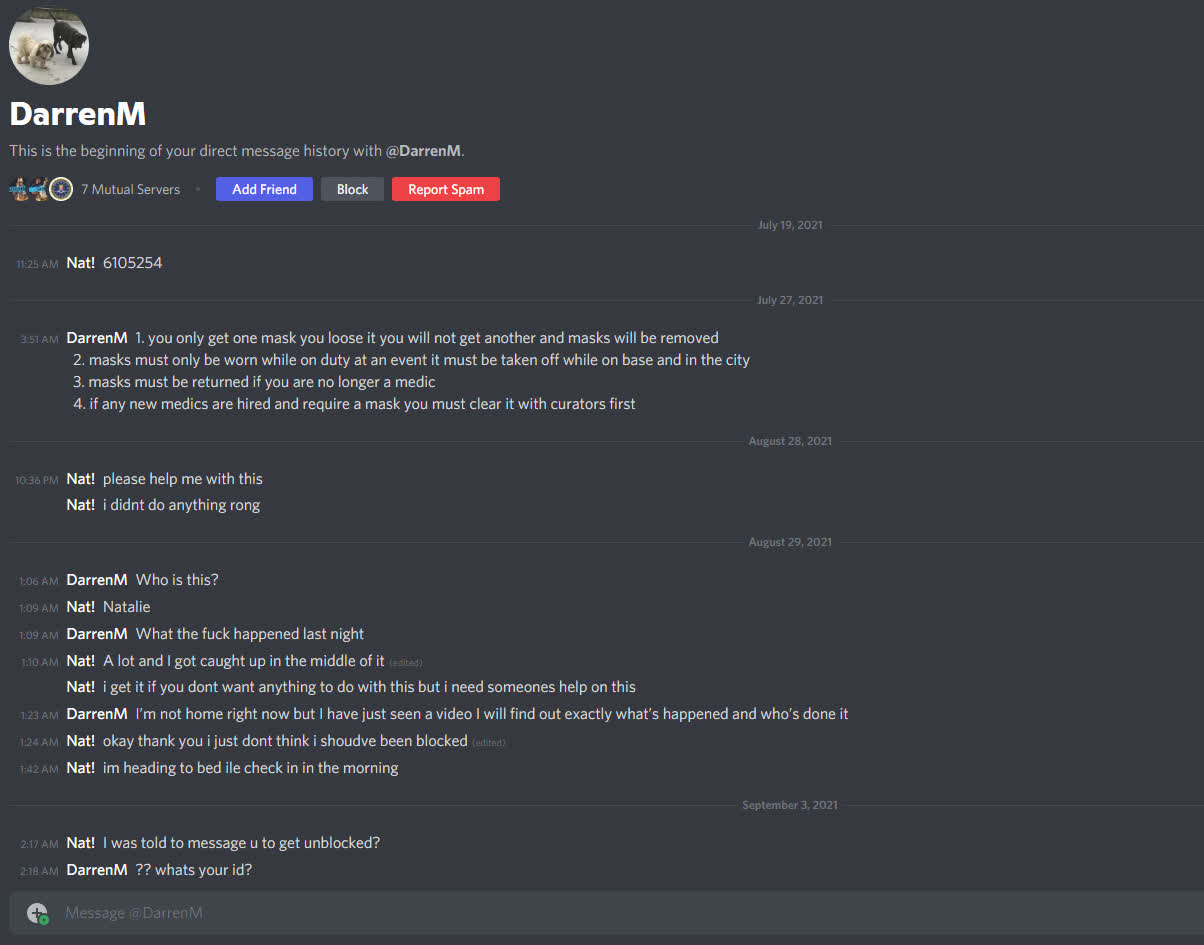
Task: Block this user with Block button
Action: [x=352, y=189]
